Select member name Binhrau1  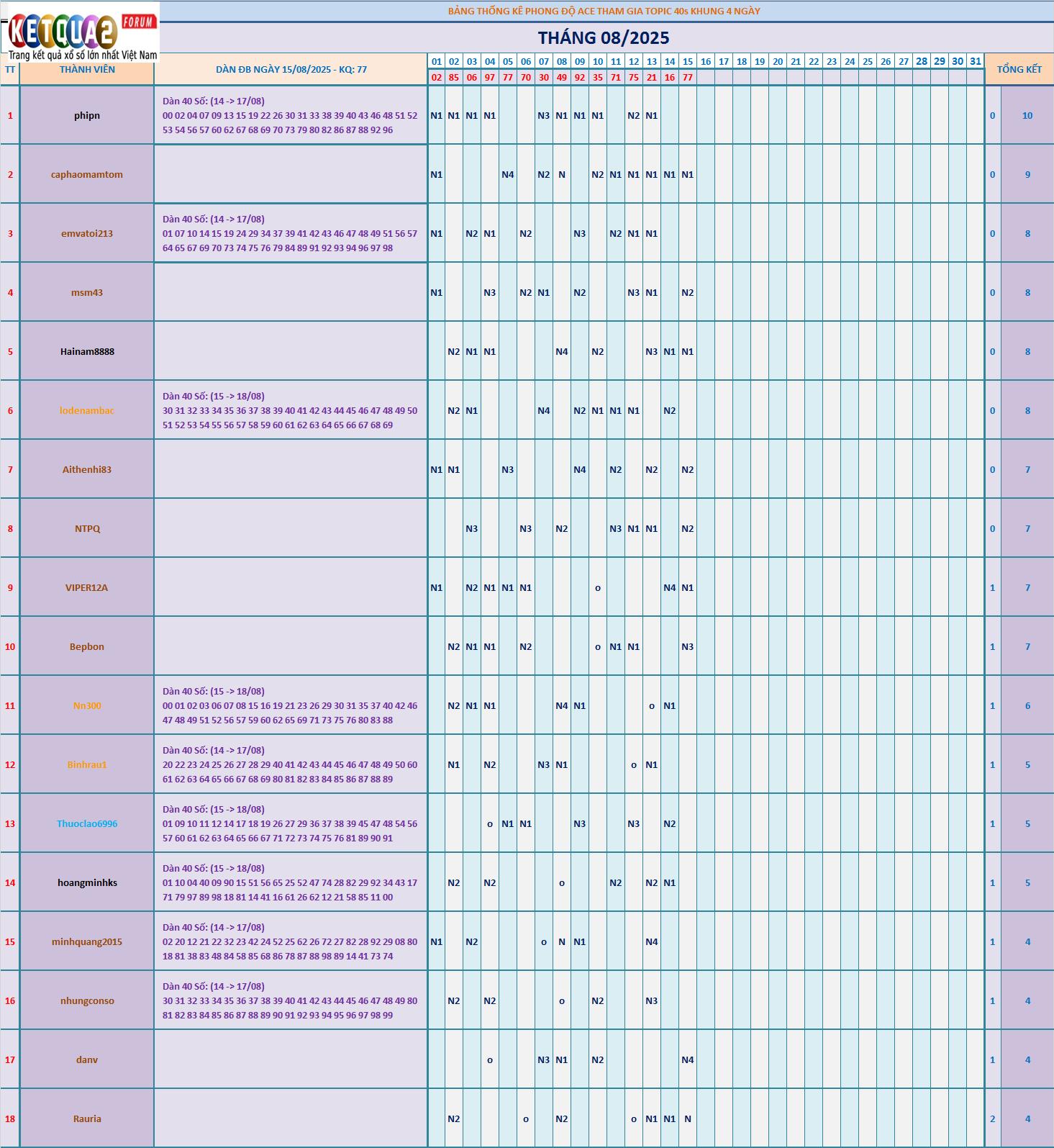(x=87, y=765)
